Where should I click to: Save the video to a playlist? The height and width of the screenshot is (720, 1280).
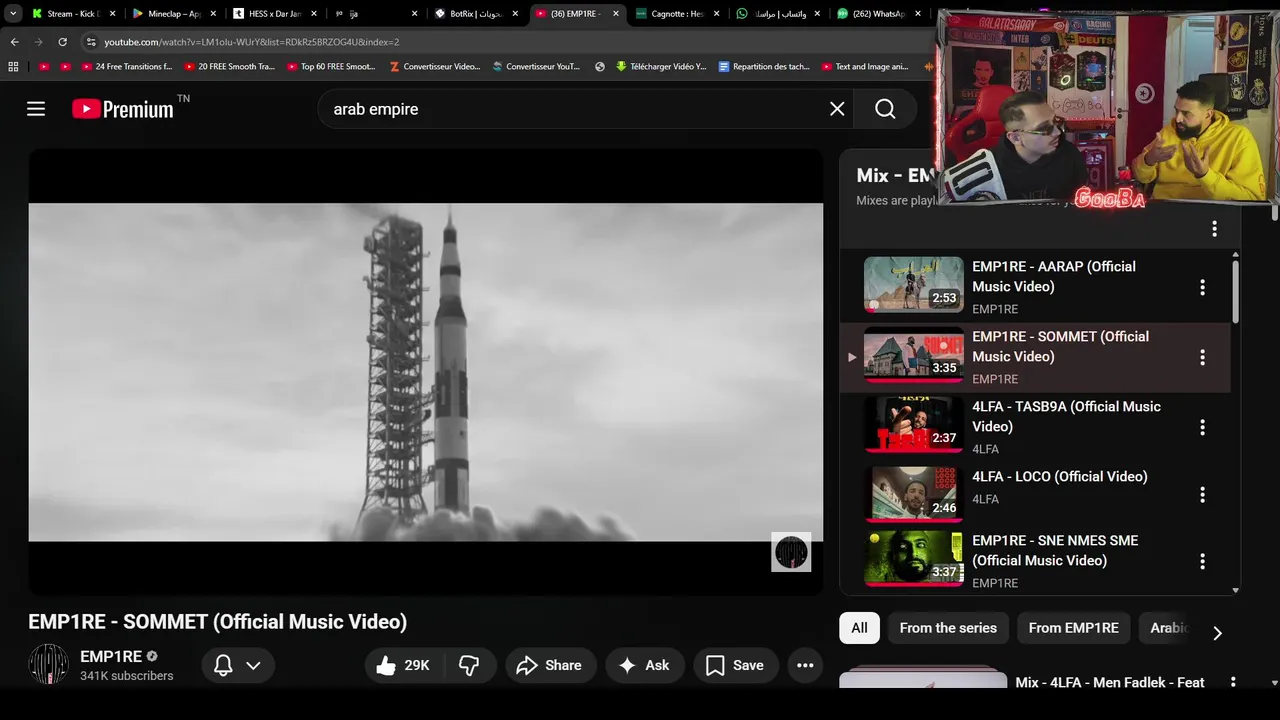[x=735, y=665]
